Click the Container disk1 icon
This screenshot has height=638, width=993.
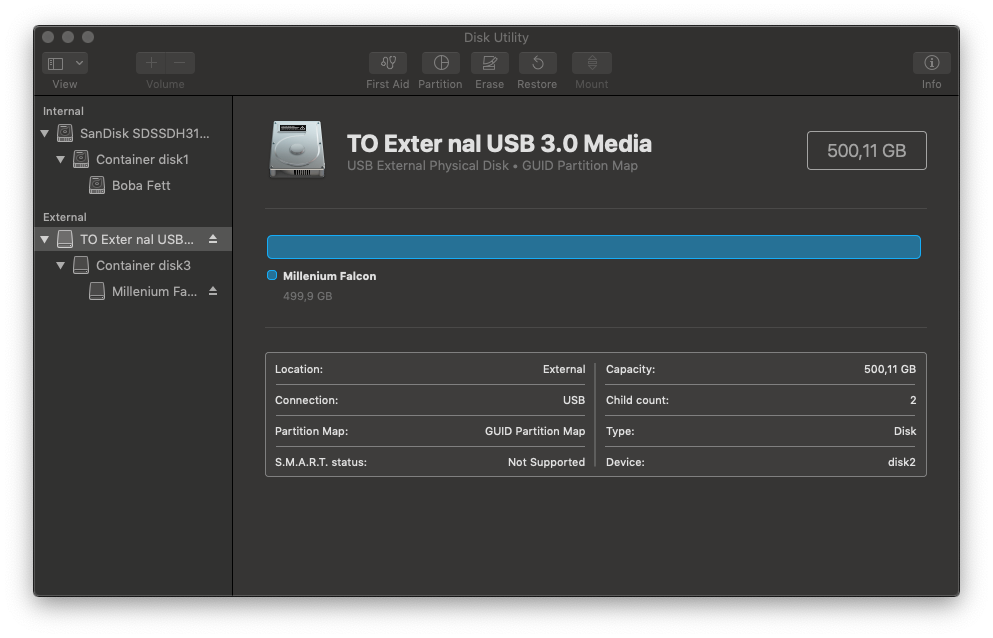tap(81, 159)
